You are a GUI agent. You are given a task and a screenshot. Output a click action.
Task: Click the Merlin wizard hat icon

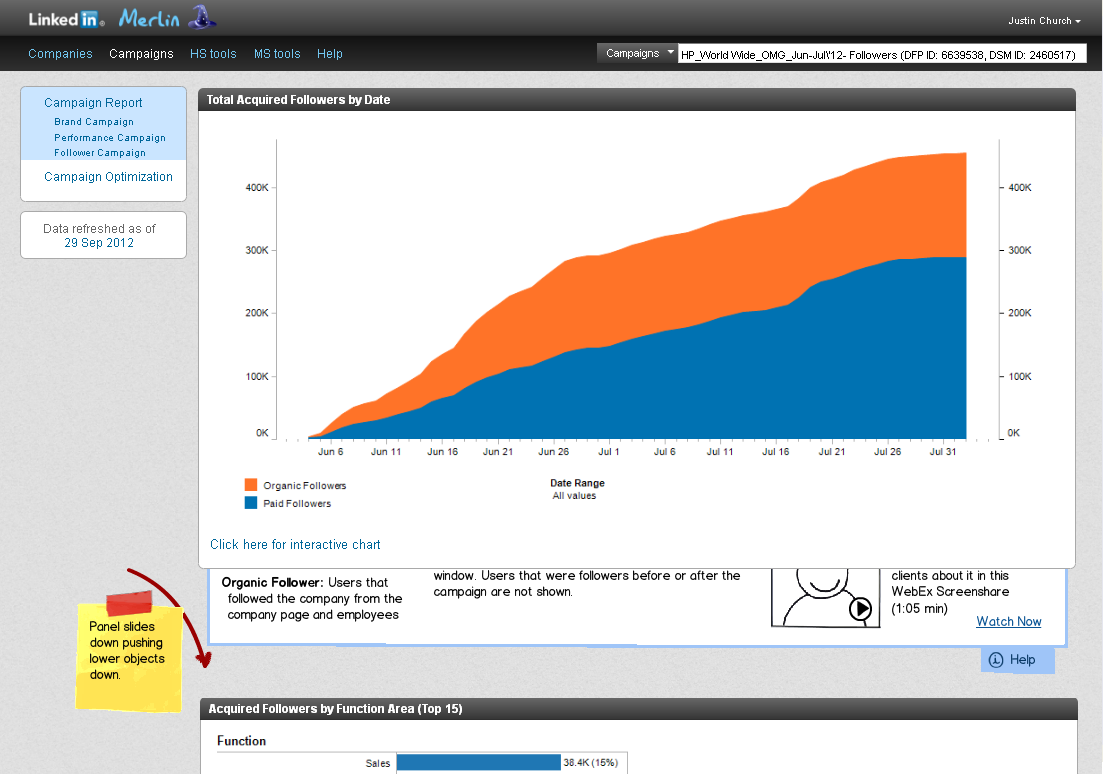(202, 17)
